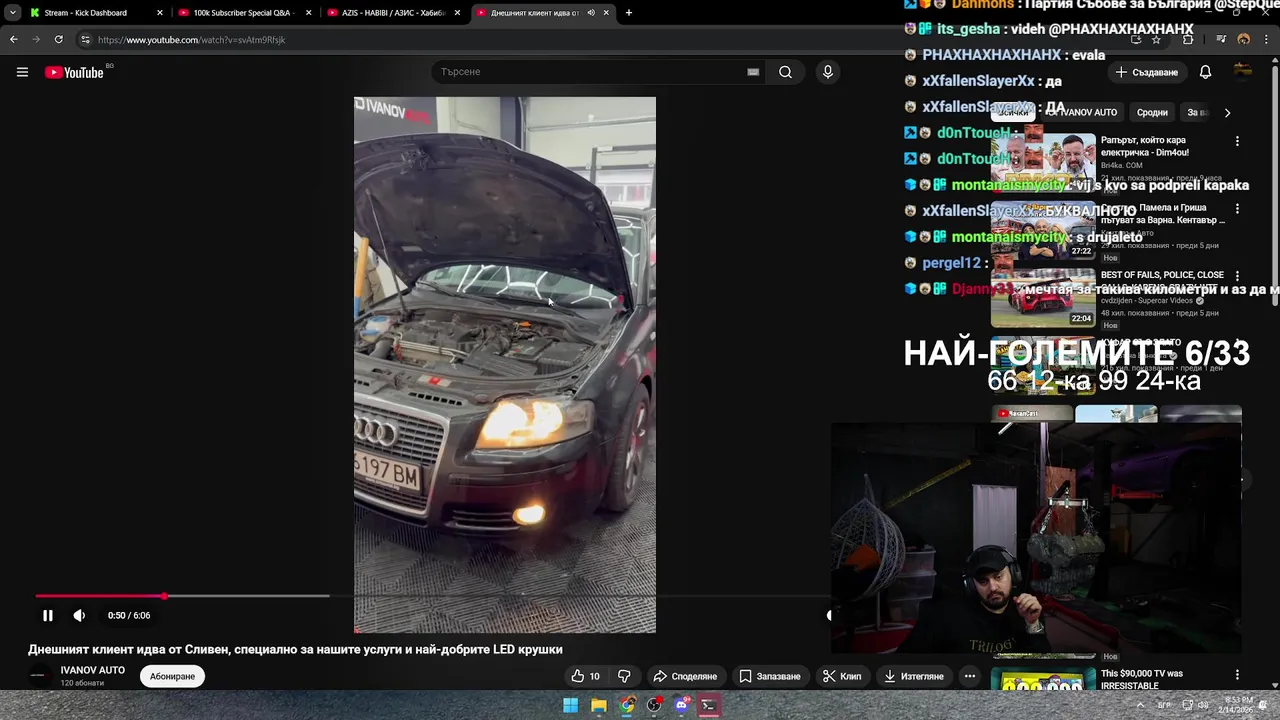Open the YouTube hamburger guide menu

click(x=22, y=72)
